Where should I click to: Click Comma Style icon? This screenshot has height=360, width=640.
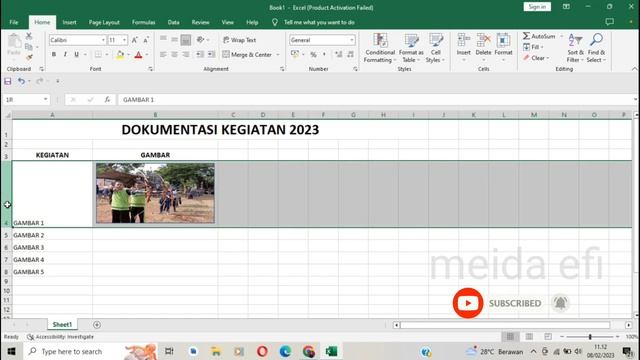pyautogui.click(x=324, y=54)
